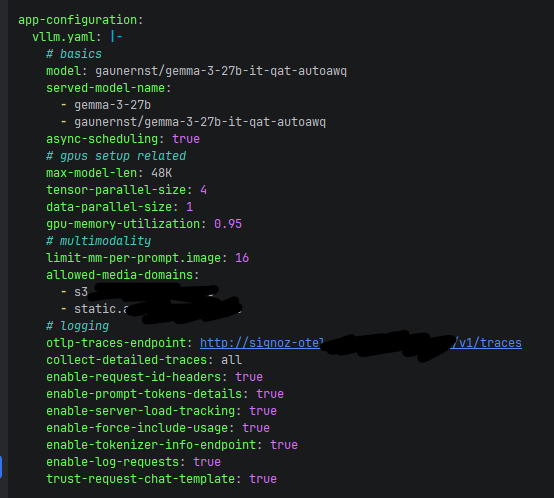Click the trust-request-chat-template key
554x498 pixels.
(143, 479)
